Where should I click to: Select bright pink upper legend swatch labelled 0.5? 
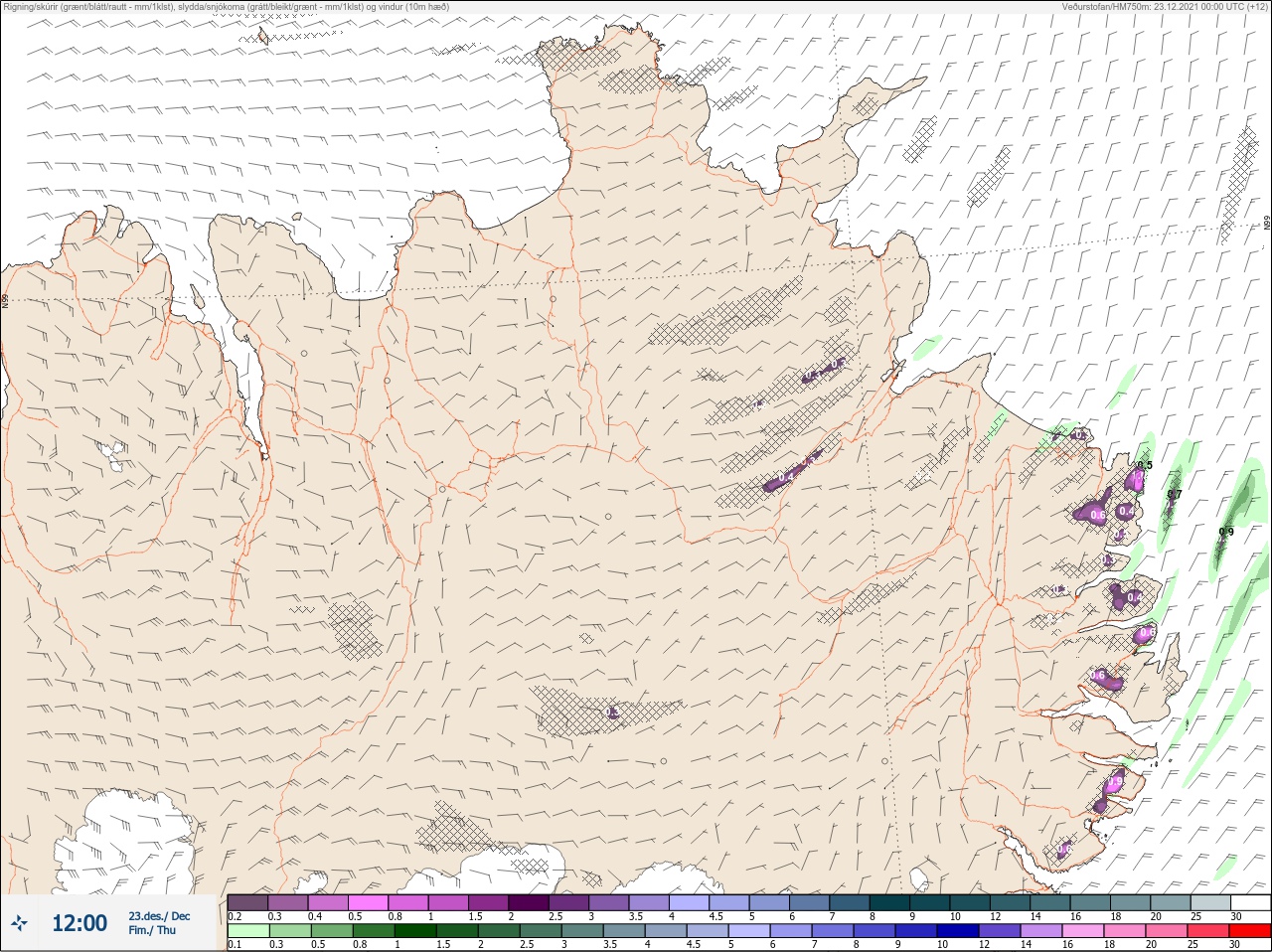368,902
